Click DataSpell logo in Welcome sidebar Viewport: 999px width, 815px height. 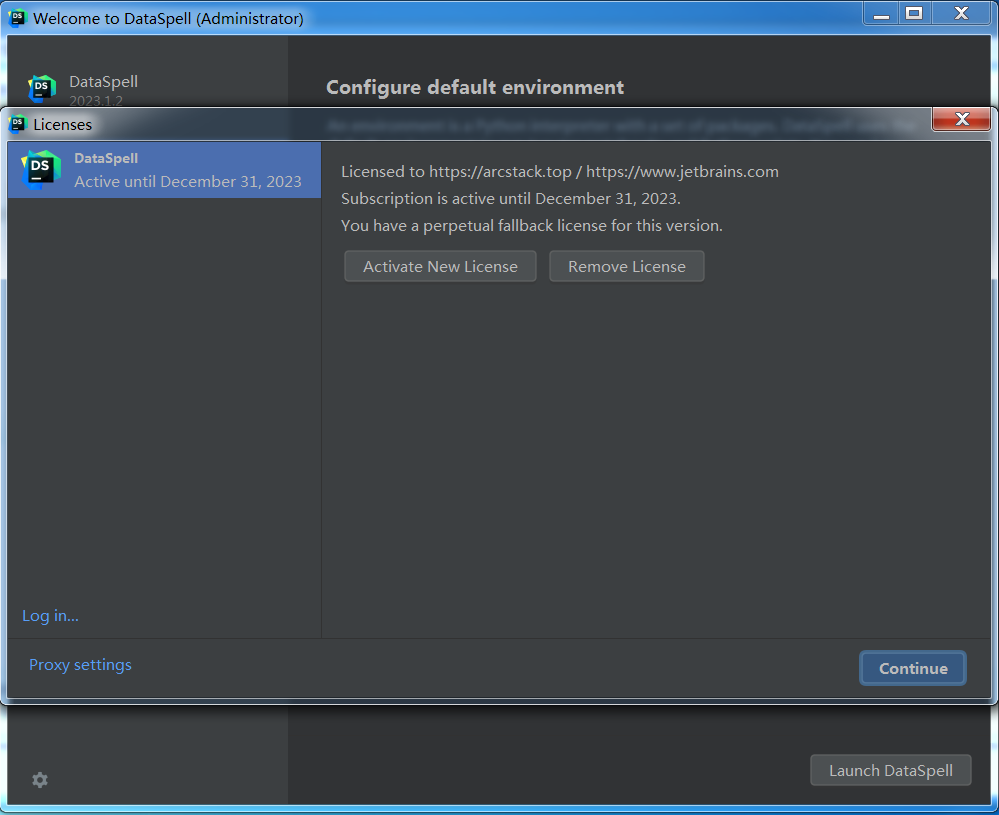coord(42,89)
